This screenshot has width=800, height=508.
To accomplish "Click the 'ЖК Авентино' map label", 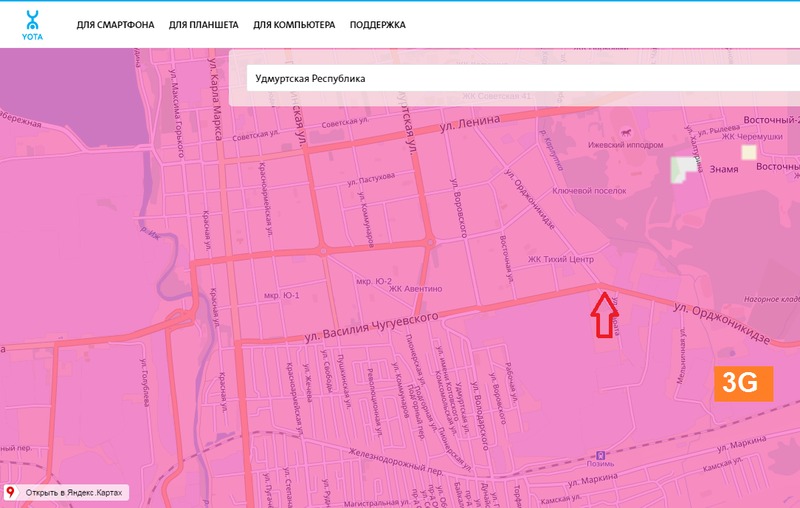I will (416, 289).
